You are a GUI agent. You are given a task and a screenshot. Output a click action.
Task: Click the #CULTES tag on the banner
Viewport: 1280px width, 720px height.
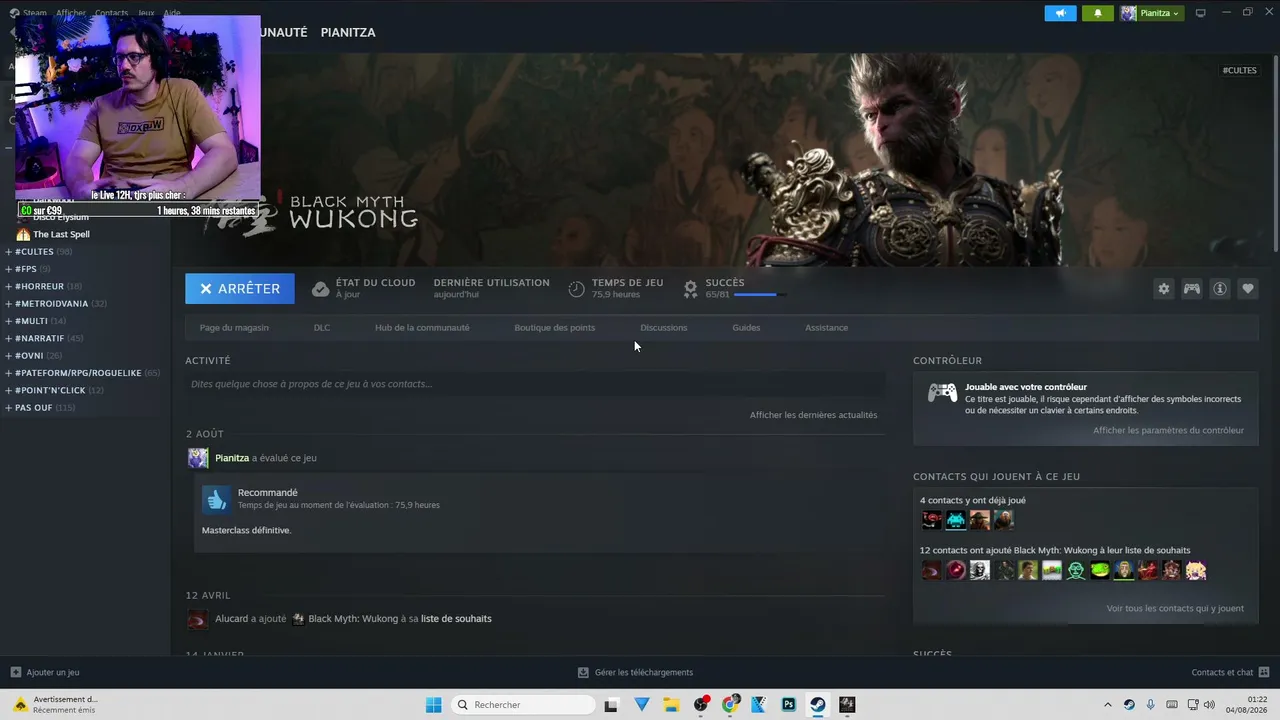tap(1240, 71)
